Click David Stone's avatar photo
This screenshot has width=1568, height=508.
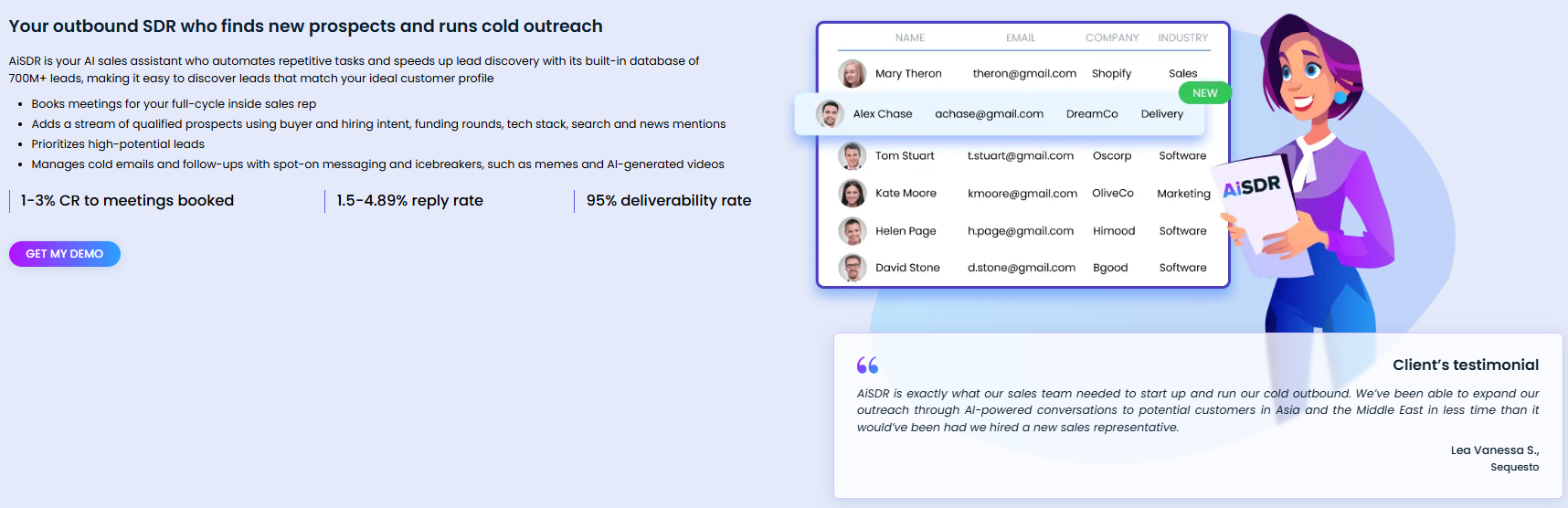click(x=853, y=268)
